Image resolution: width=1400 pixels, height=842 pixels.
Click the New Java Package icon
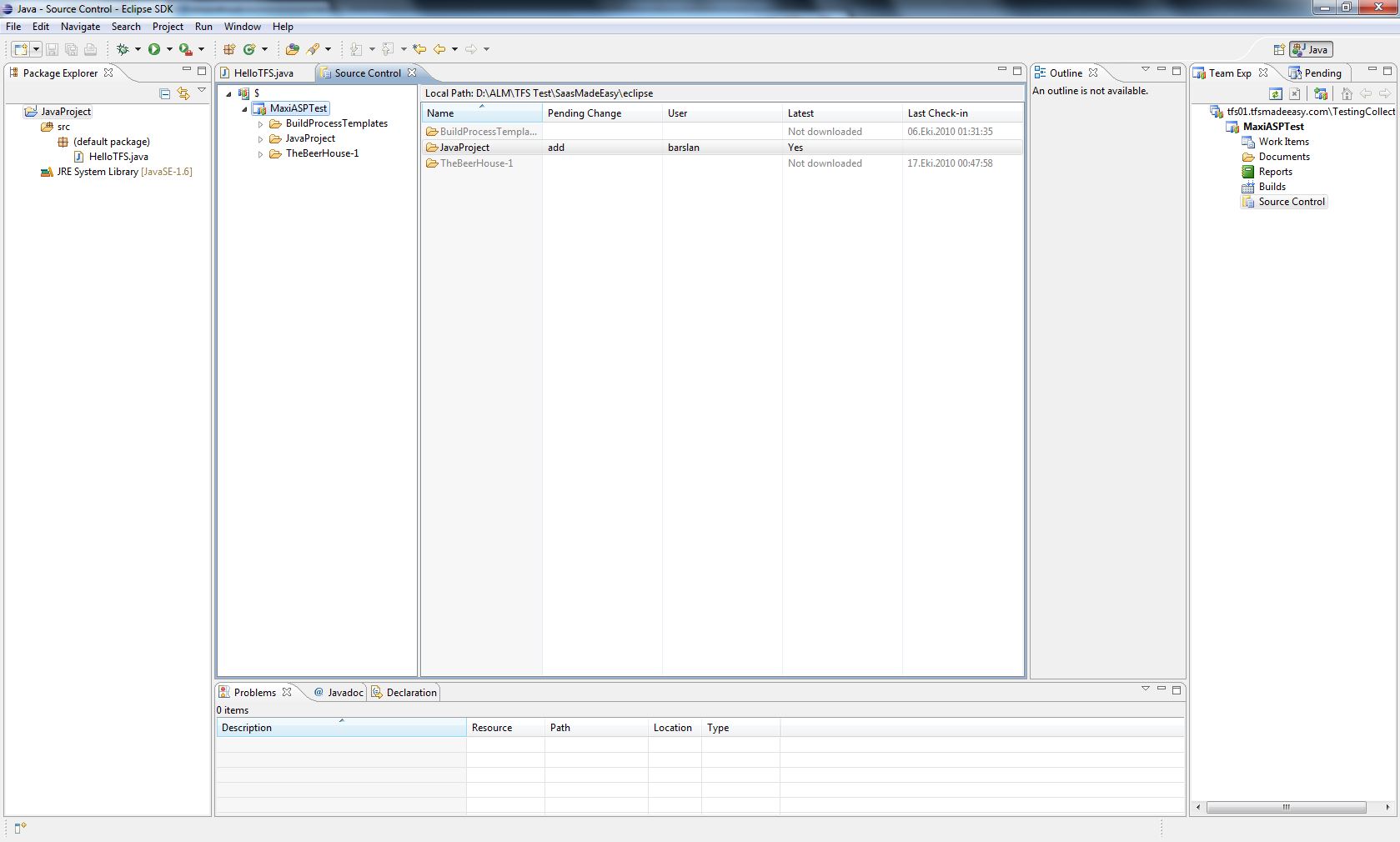point(229,49)
